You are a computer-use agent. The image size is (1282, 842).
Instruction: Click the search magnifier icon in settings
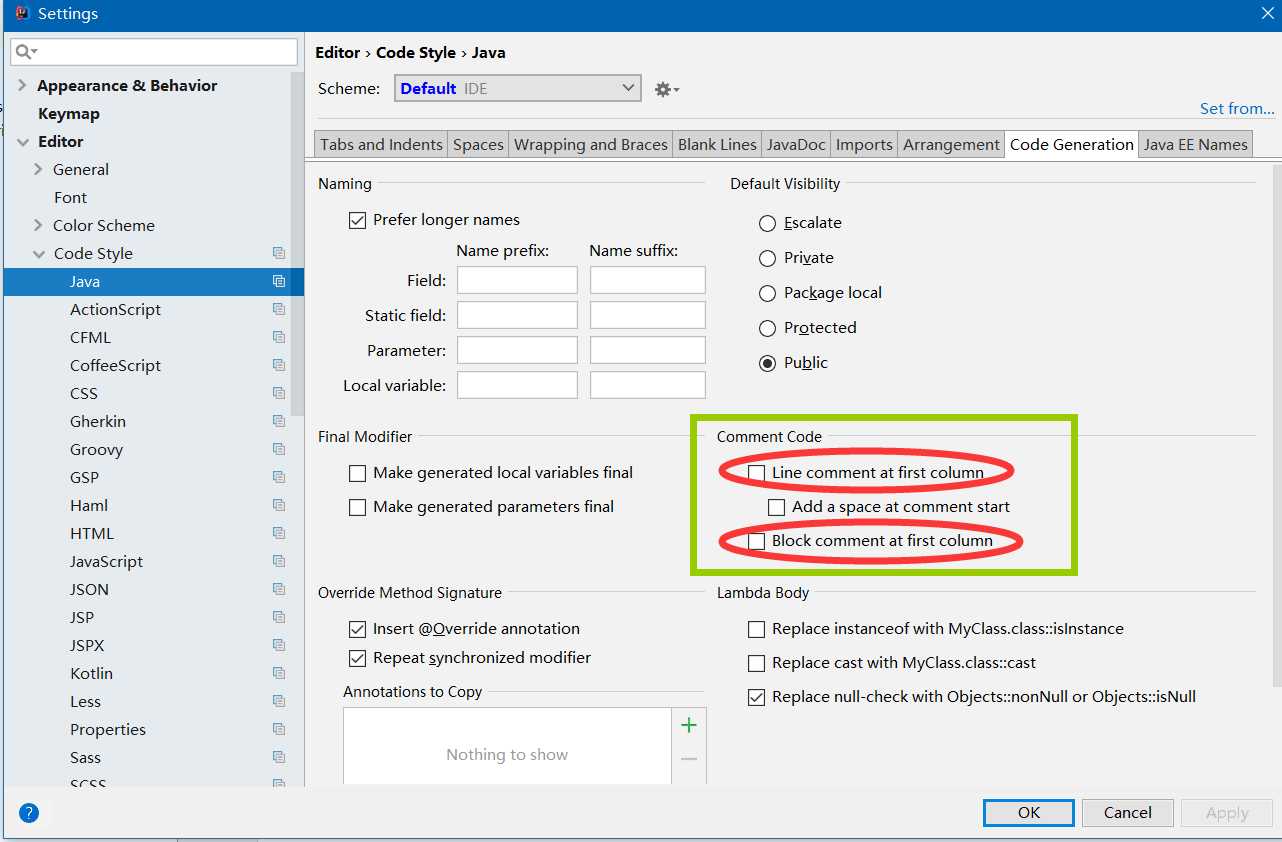click(x=26, y=51)
